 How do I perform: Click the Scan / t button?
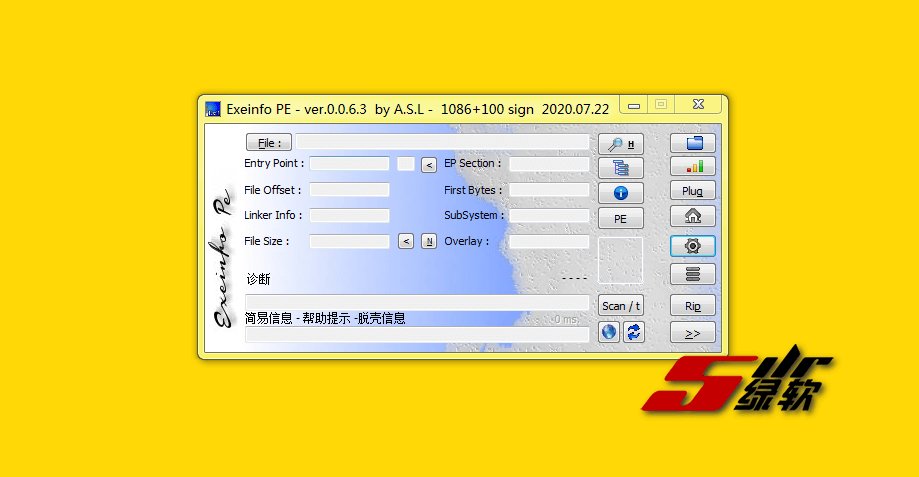pos(620,306)
